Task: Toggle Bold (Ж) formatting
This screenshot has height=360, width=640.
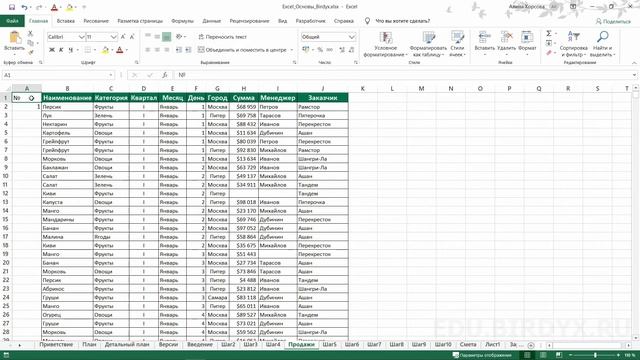Action: click(x=52, y=50)
